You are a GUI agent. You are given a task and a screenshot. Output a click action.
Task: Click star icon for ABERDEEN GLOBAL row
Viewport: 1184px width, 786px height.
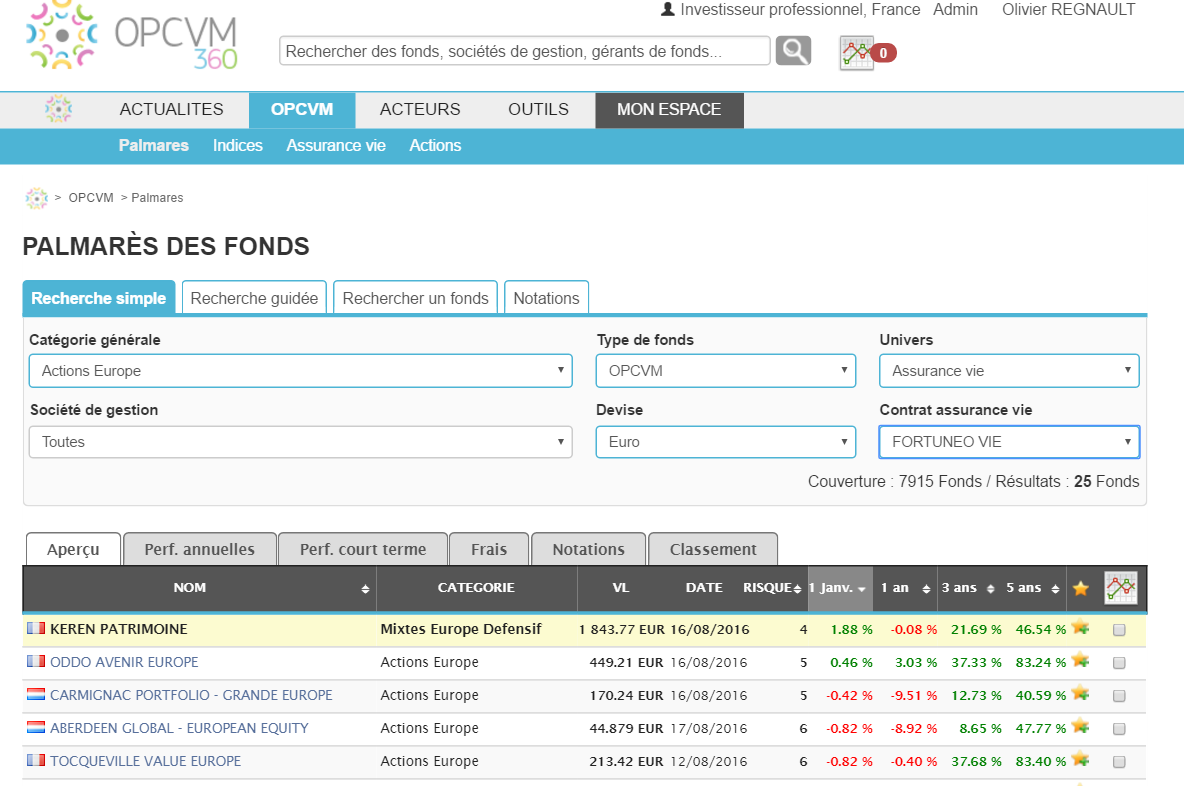(x=1081, y=726)
